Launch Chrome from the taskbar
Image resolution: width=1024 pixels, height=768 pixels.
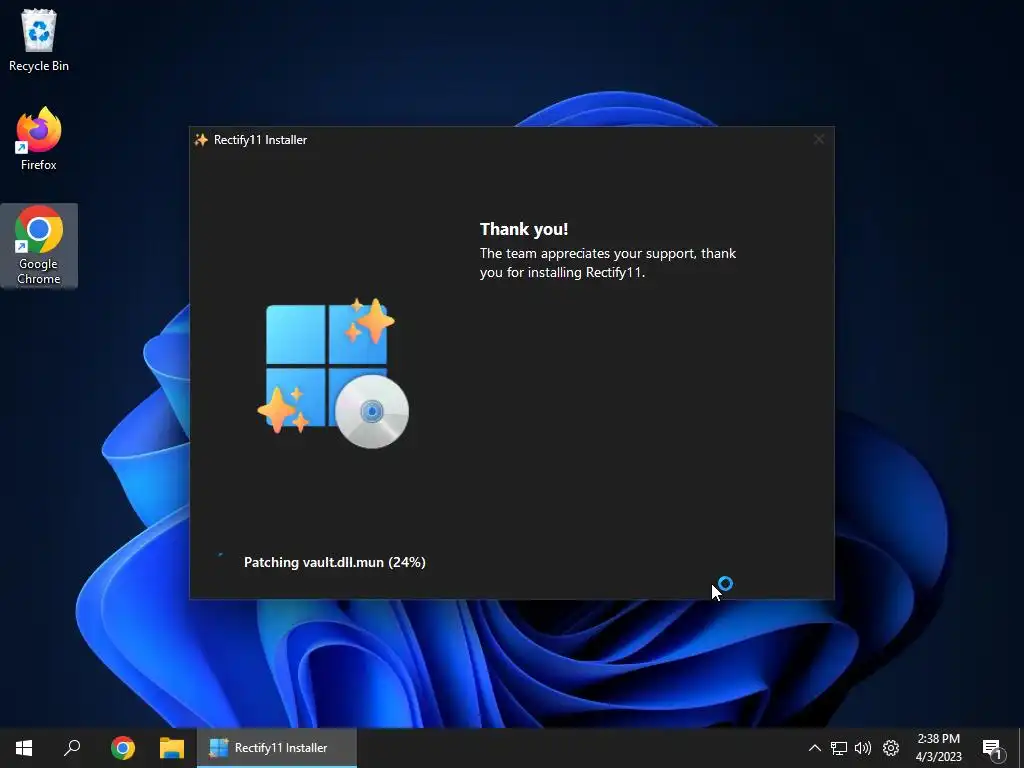122,748
